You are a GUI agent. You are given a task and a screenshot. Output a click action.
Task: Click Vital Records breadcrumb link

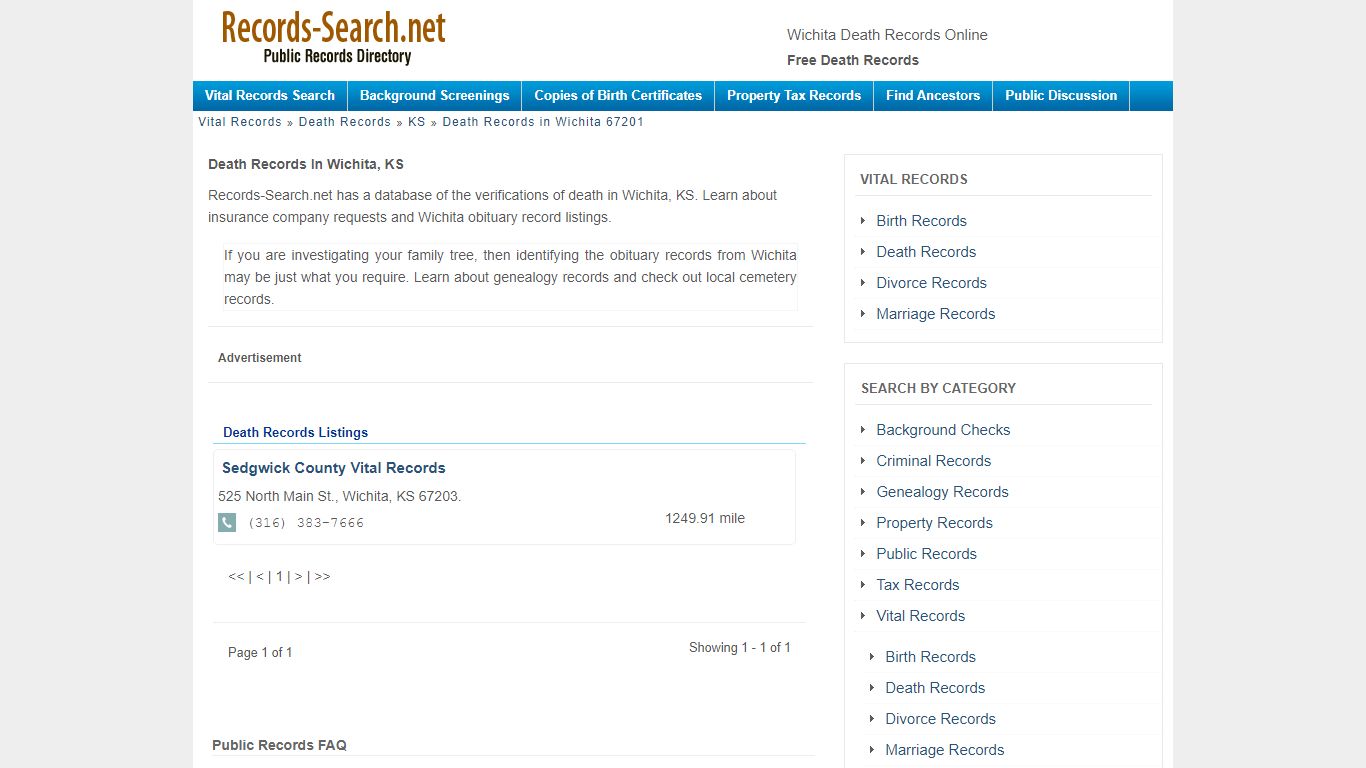coord(240,122)
